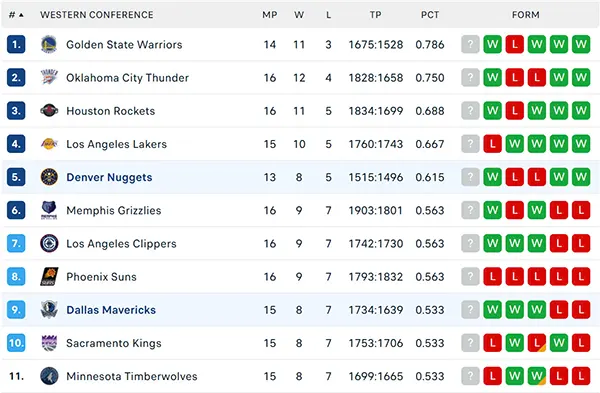This screenshot has height=393, width=600.
Task: Click the Los Angeles Lakers logo
Action: click(49, 144)
